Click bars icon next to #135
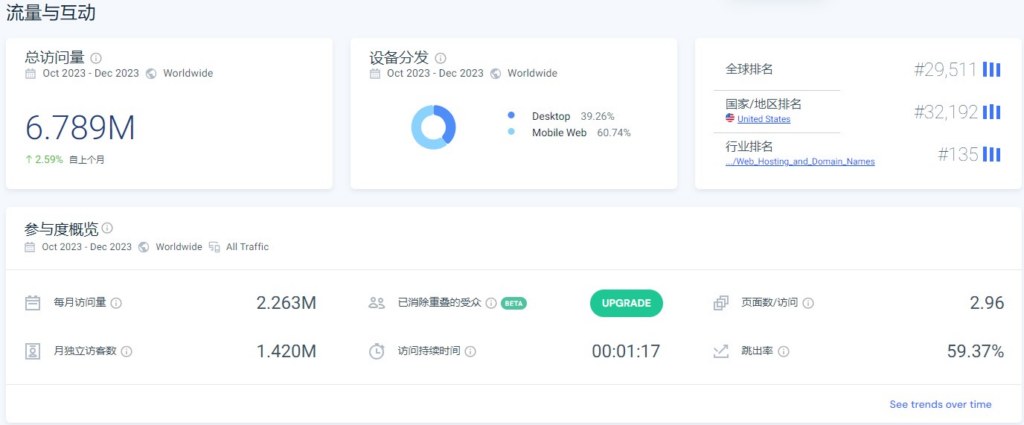1024x425 pixels. 992,154
